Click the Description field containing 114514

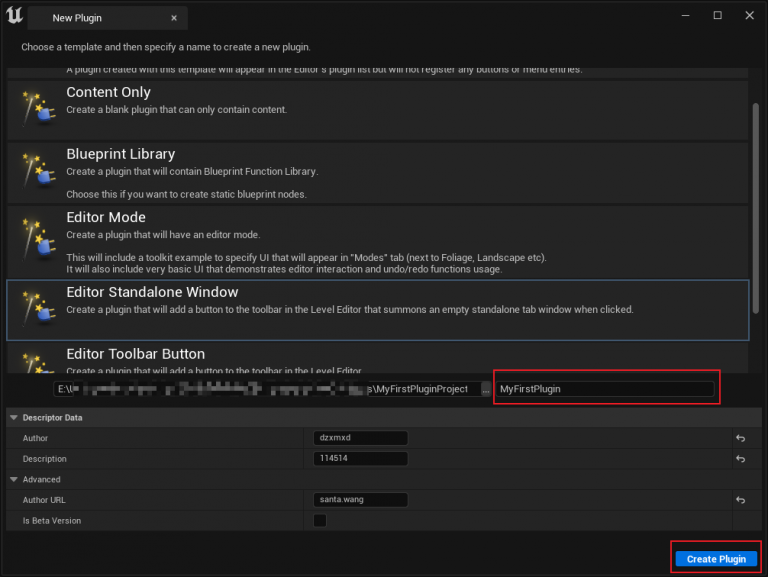click(360, 459)
